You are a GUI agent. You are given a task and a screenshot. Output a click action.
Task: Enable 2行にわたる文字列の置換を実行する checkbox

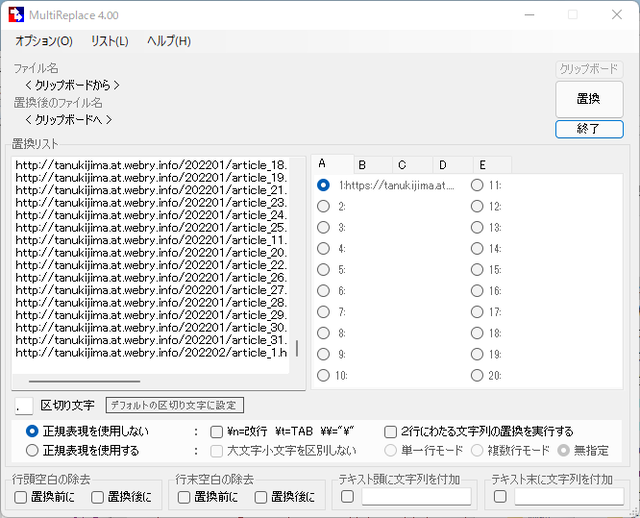pyautogui.click(x=391, y=432)
